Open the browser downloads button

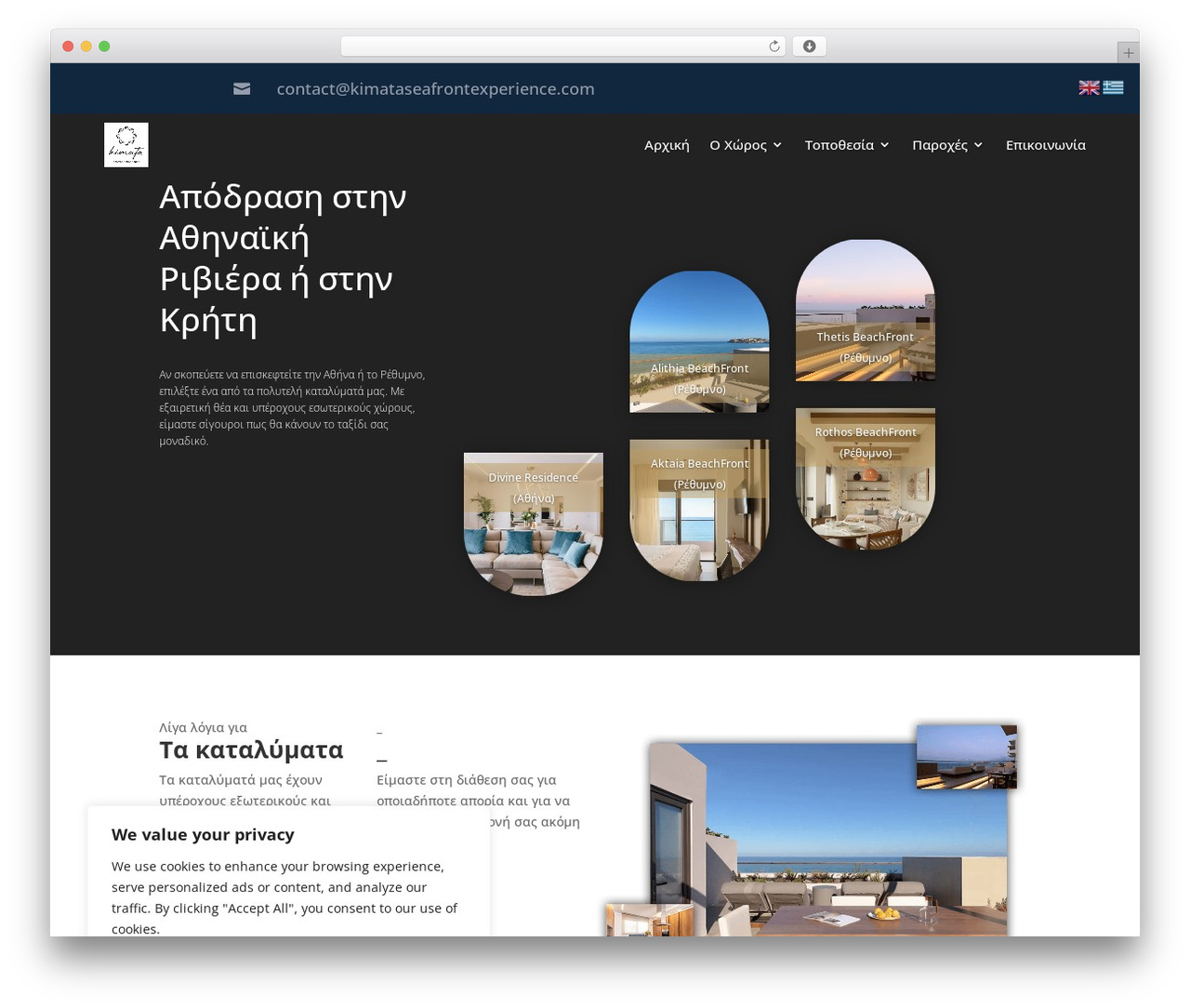coord(809,46)
